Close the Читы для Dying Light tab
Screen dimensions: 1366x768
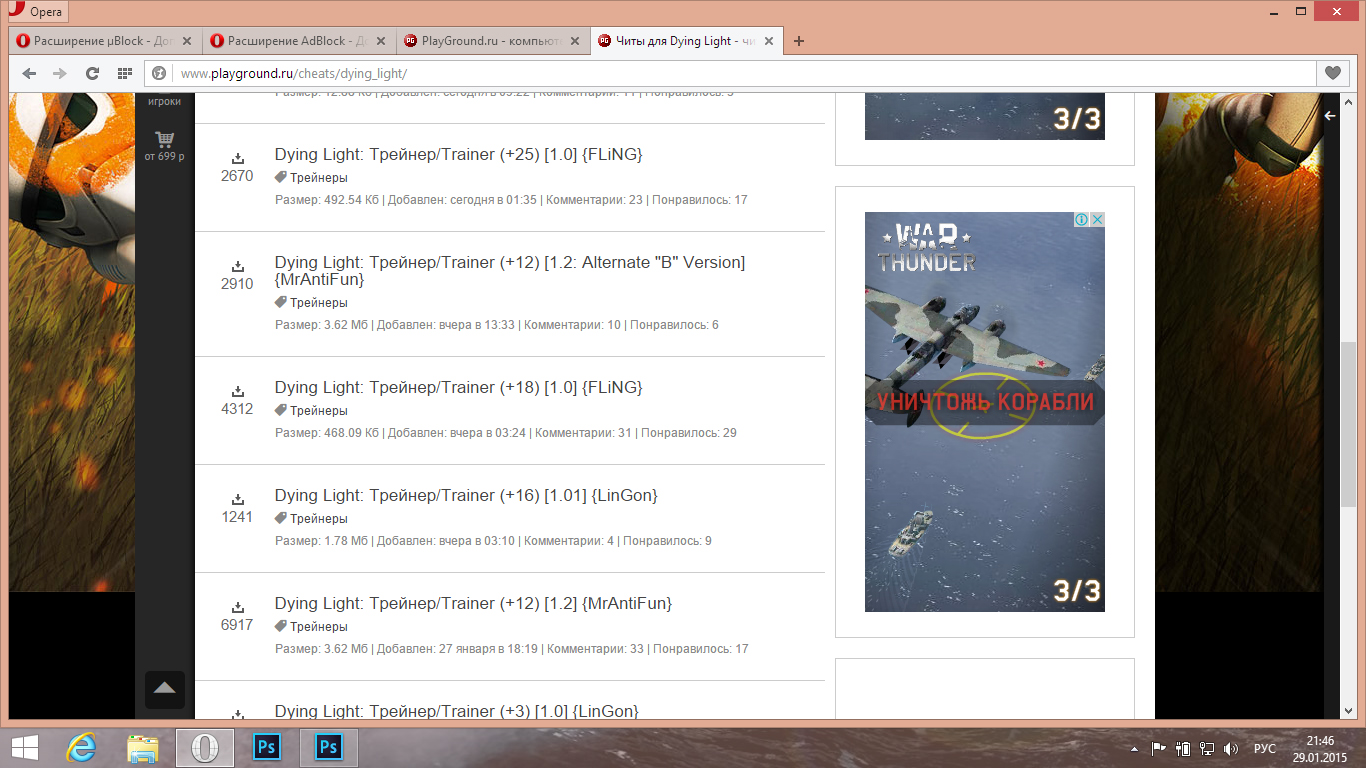pos(768,41)
